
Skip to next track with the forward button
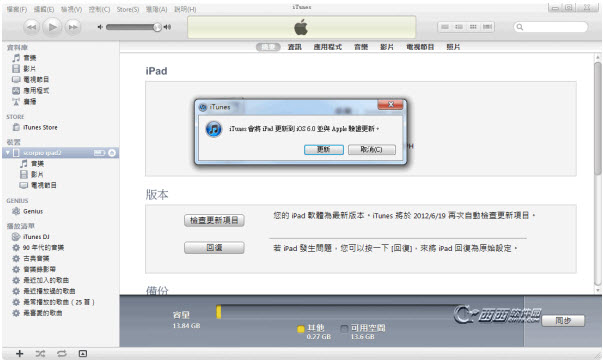pos(73,27)
